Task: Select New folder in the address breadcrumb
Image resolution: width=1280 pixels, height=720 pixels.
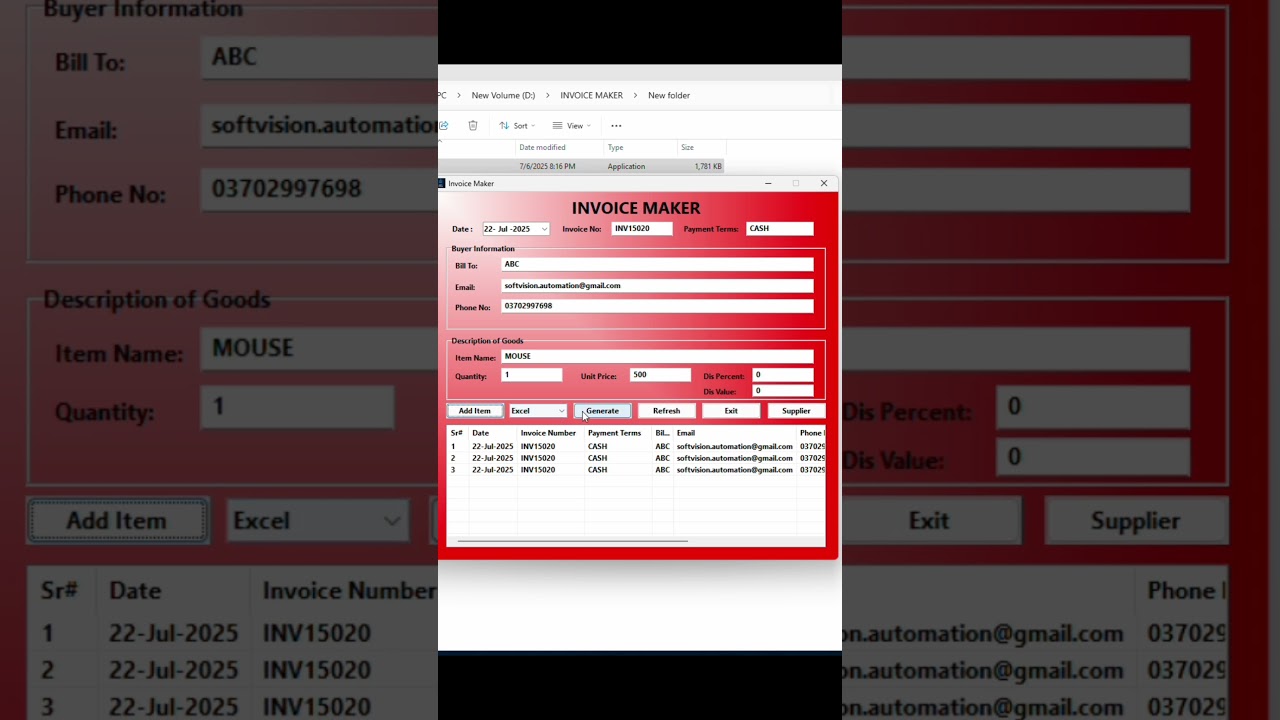Action: click(x=669, y=95)
